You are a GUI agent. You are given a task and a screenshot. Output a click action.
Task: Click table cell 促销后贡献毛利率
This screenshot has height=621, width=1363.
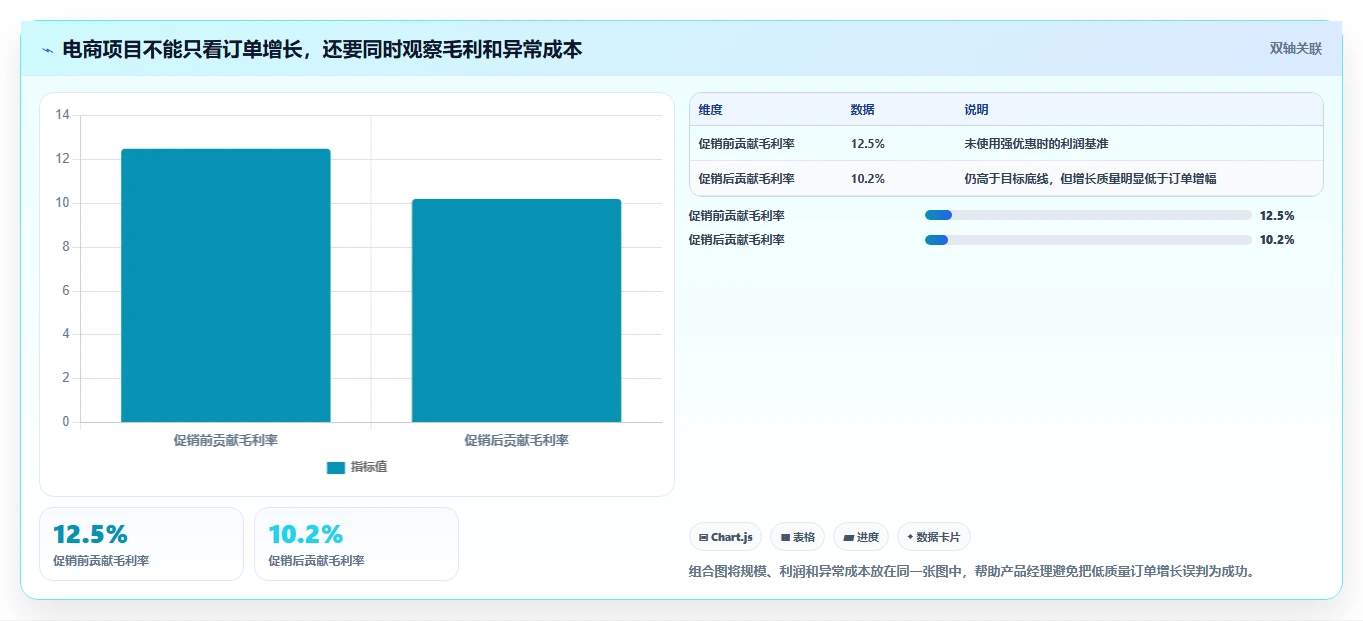(747, 179)
